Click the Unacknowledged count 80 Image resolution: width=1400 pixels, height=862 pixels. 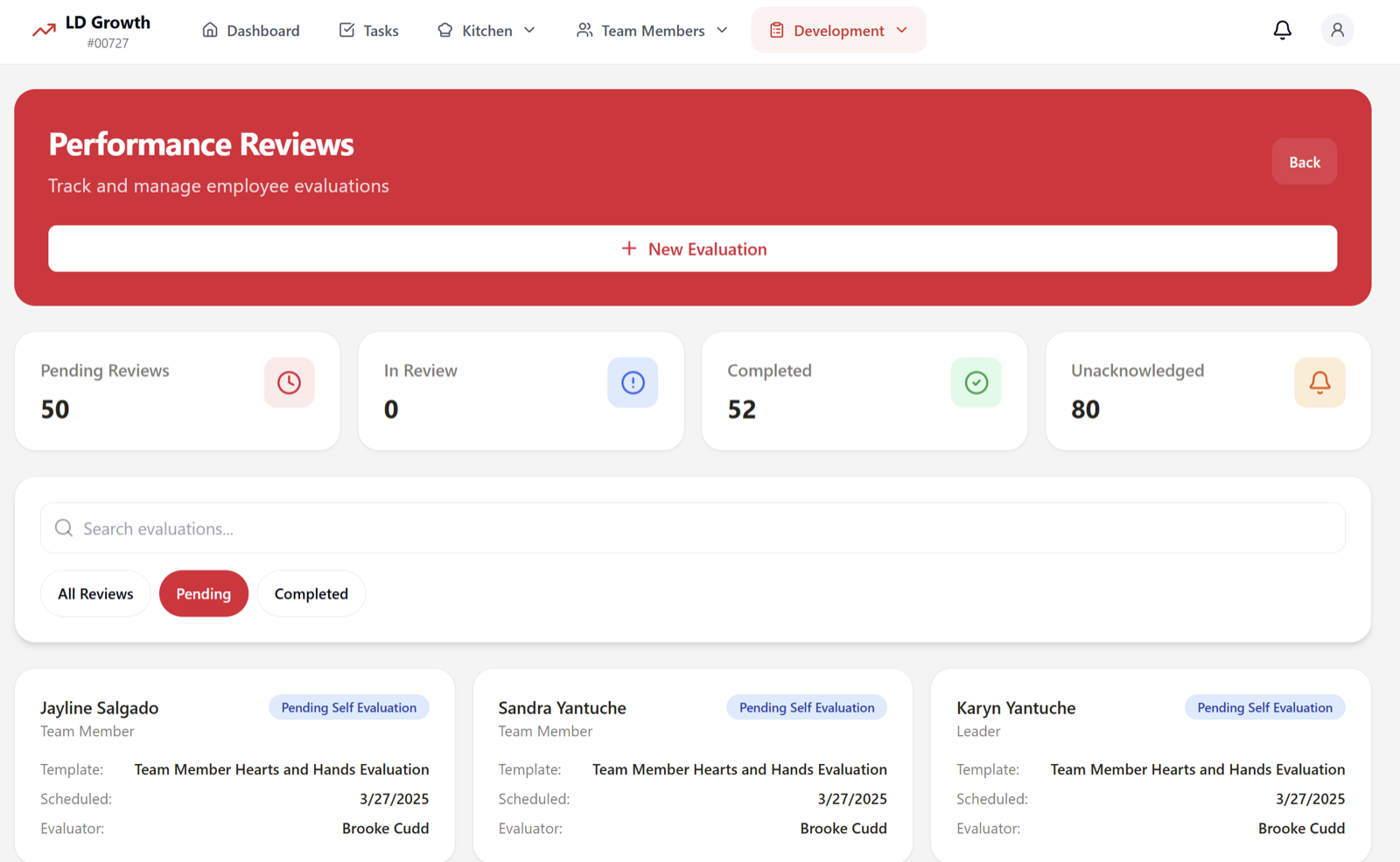(x=1086, y=409)
